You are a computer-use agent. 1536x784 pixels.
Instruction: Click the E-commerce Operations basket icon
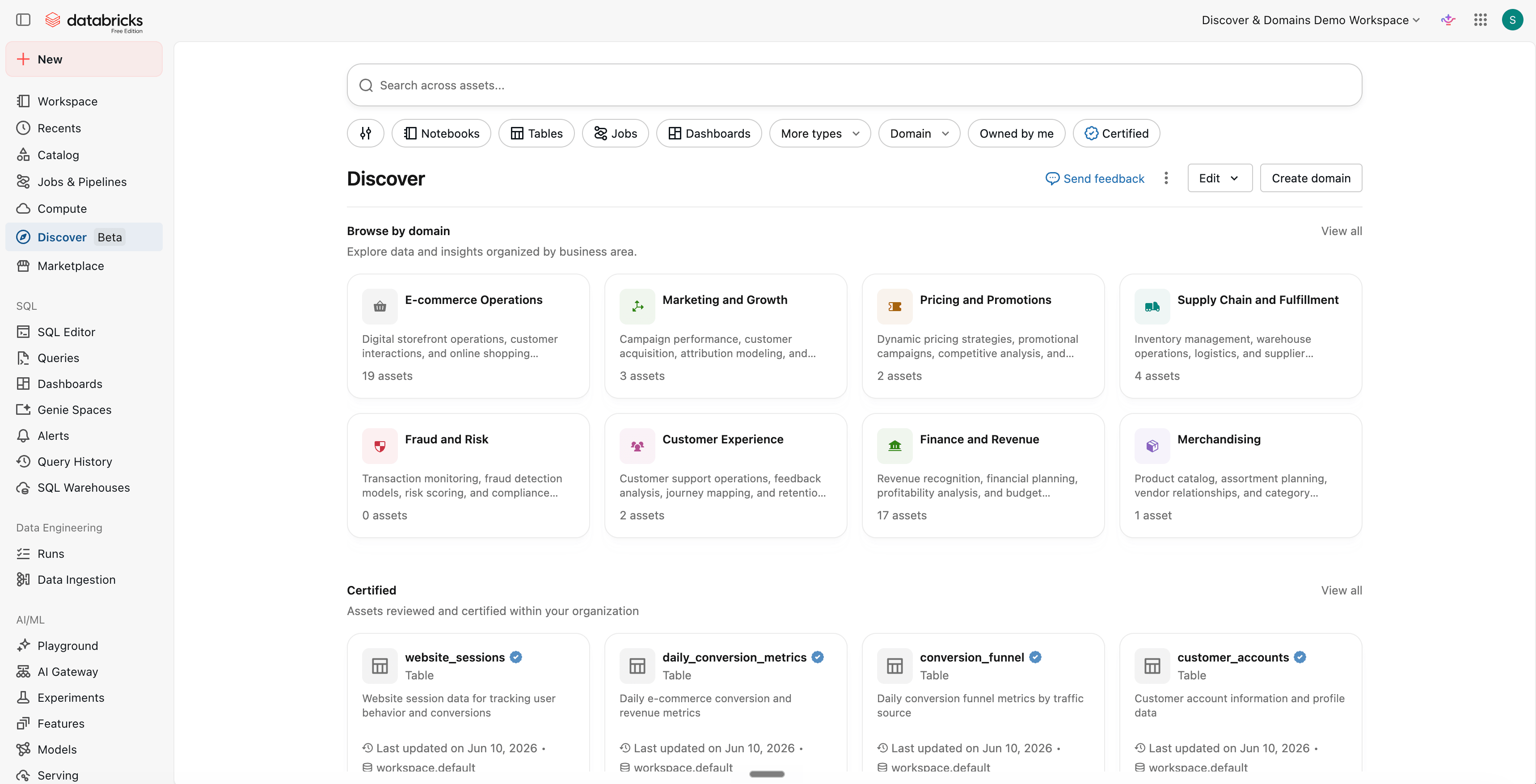point(380,307)
